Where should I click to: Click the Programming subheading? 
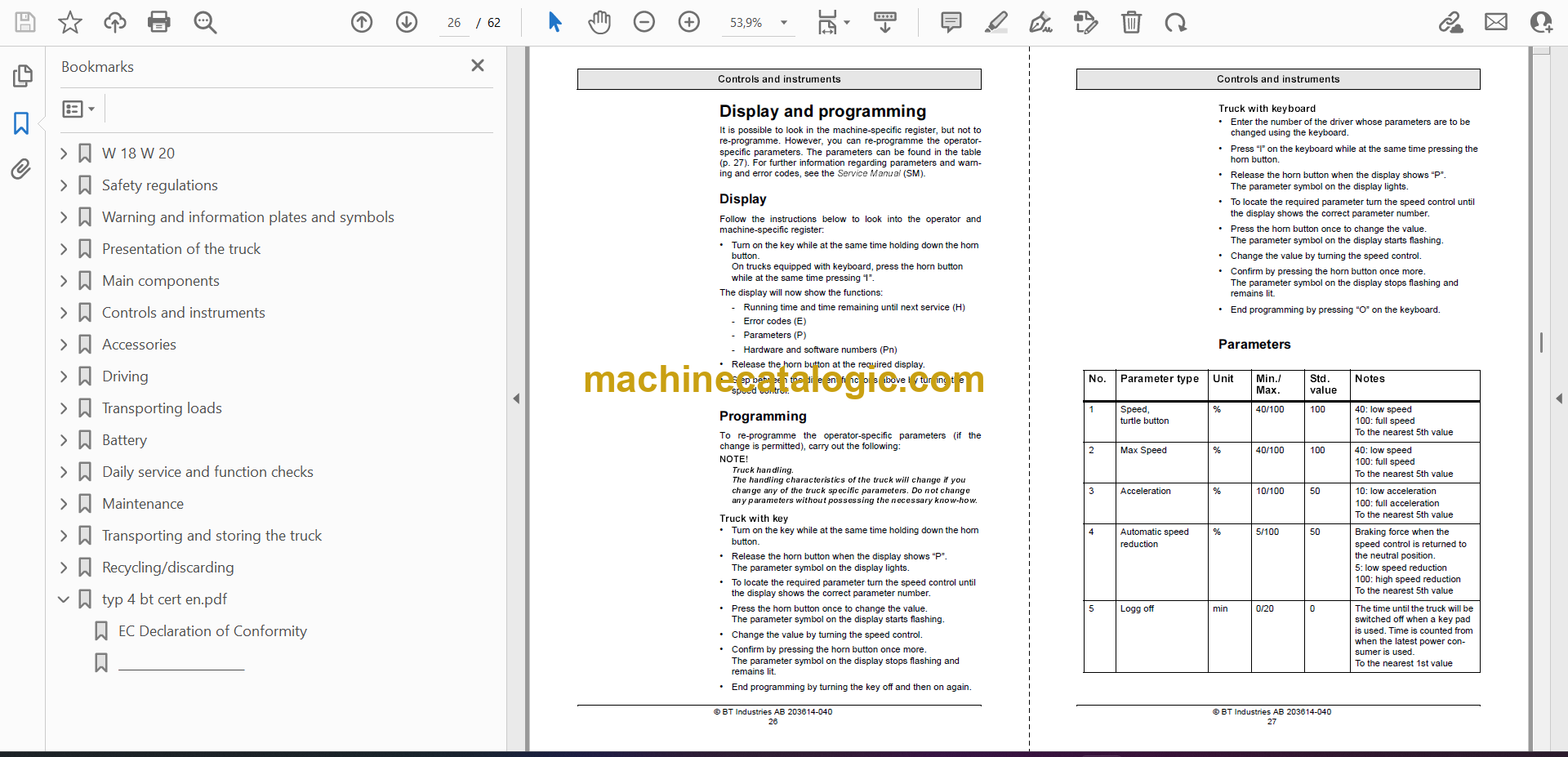pos(763,416)
